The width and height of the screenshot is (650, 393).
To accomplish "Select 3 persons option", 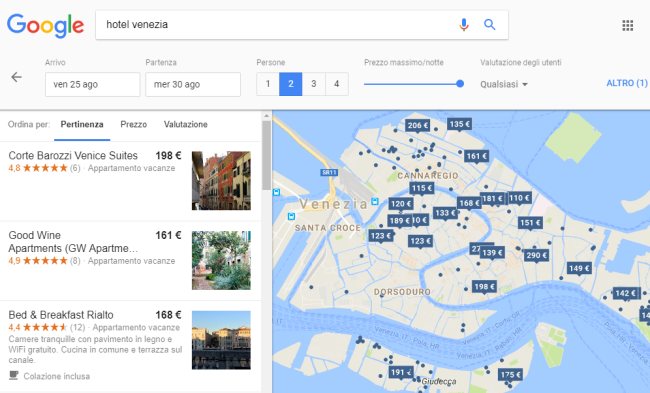I will [x=314, y=84].
